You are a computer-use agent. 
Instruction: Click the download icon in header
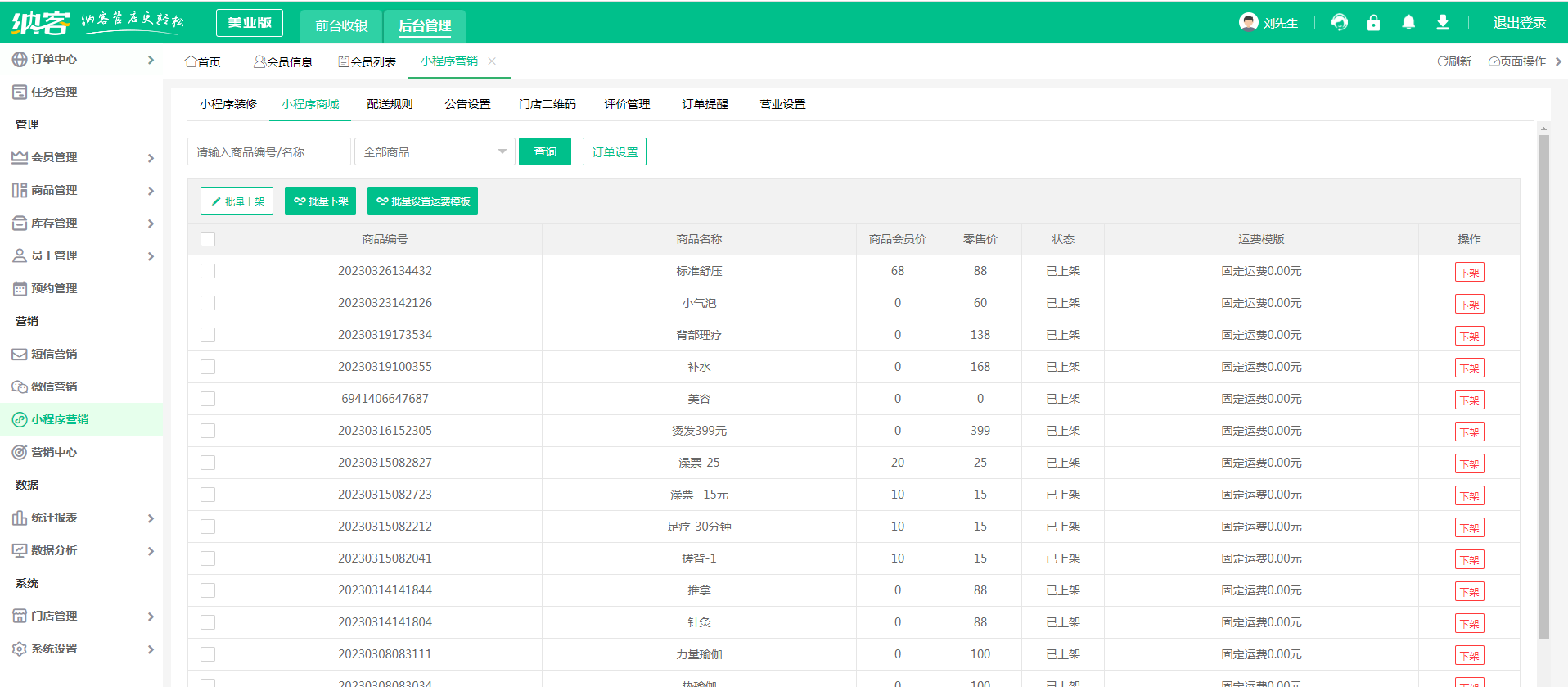tap(1443, 23)
